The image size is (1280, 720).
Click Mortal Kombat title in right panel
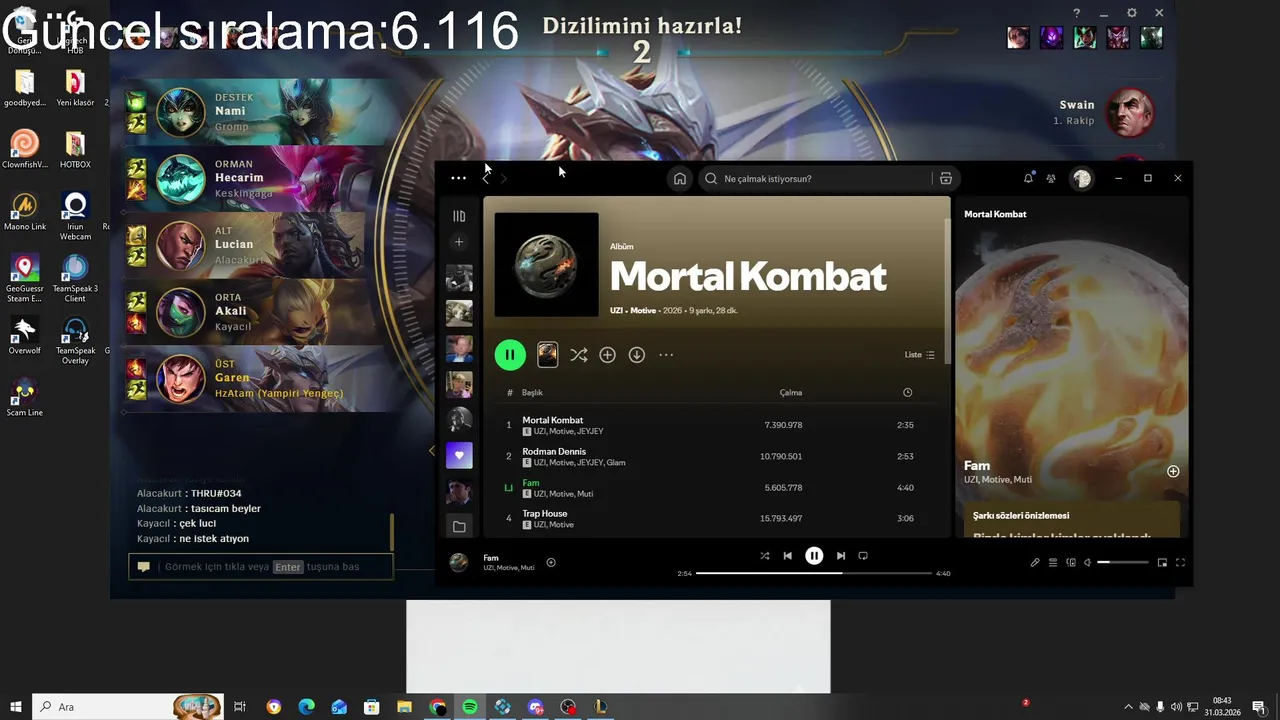tap(995, 214)
